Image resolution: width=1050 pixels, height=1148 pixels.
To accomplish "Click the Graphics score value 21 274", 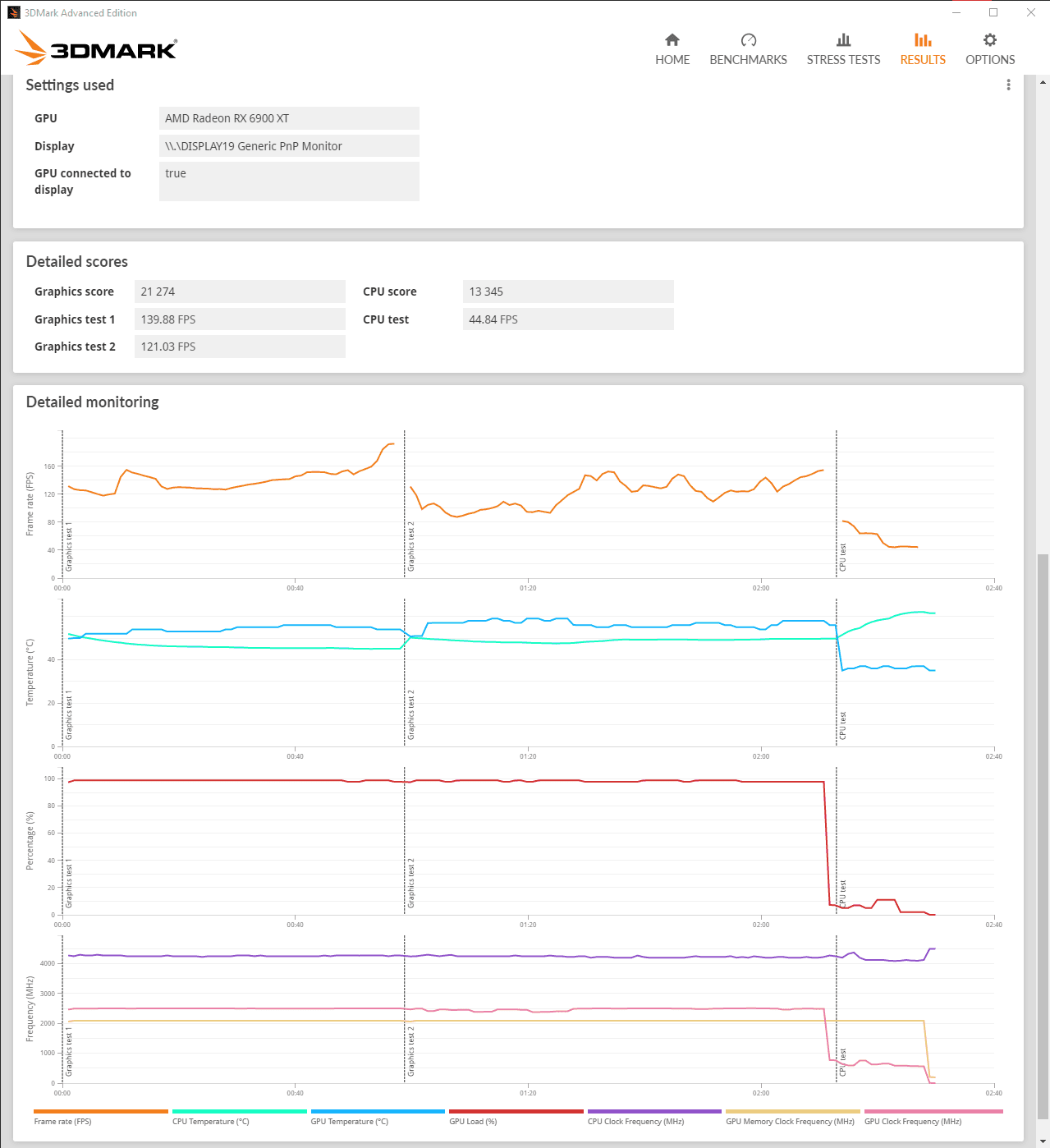I will [x=240, y=292].
